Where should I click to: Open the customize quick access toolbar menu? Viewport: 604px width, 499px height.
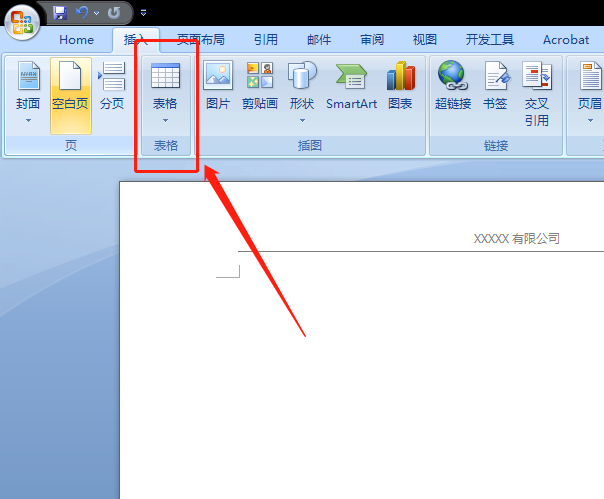(x=143, y=13)
